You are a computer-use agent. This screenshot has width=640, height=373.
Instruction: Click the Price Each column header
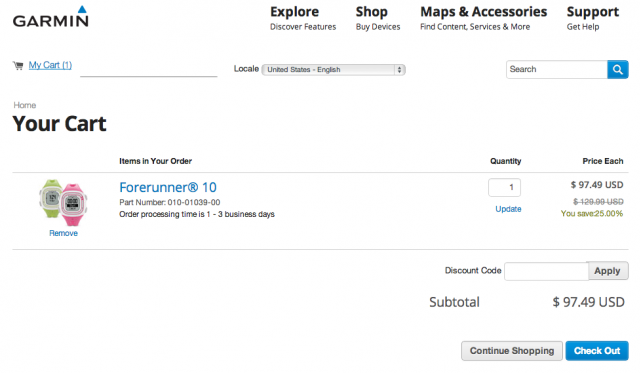603,161
